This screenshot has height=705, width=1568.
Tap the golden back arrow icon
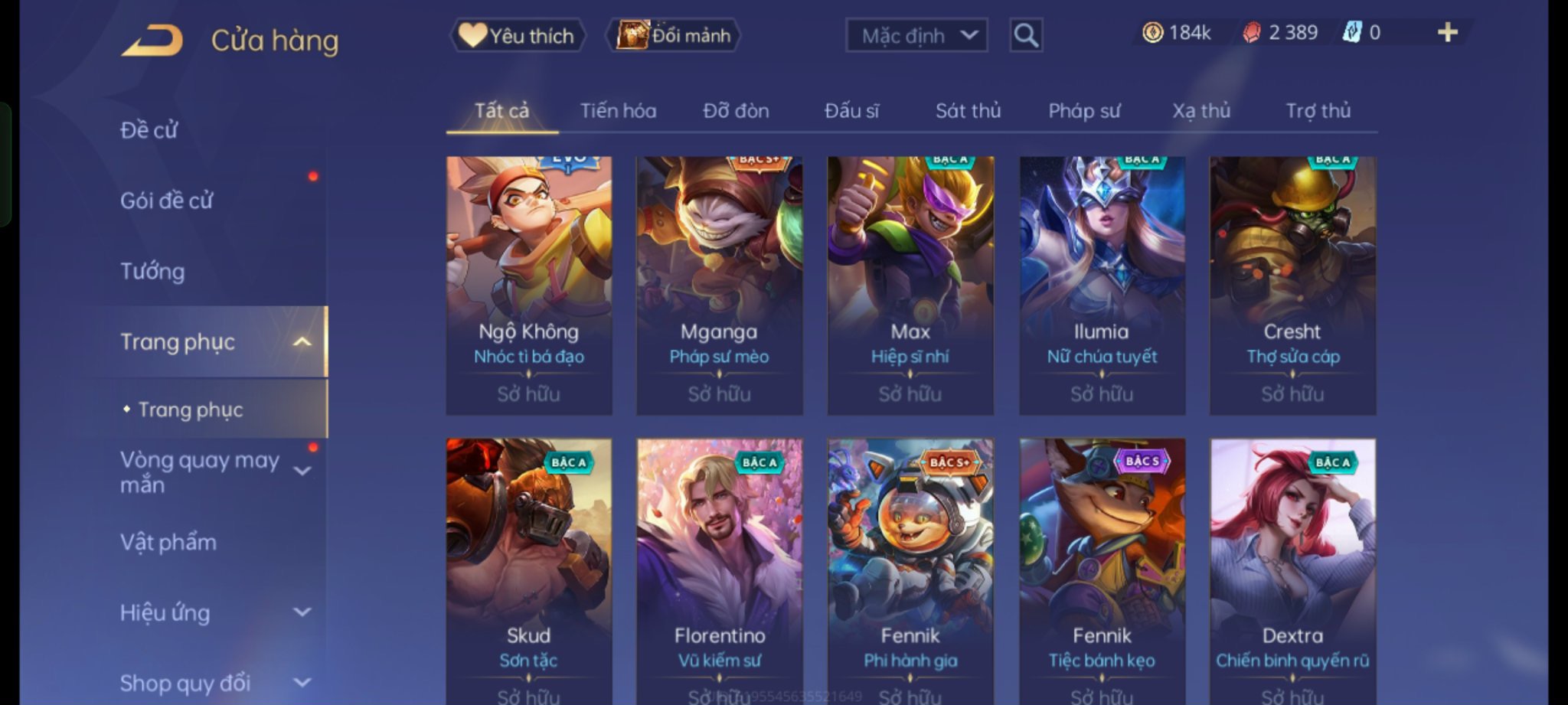point(152,40)
